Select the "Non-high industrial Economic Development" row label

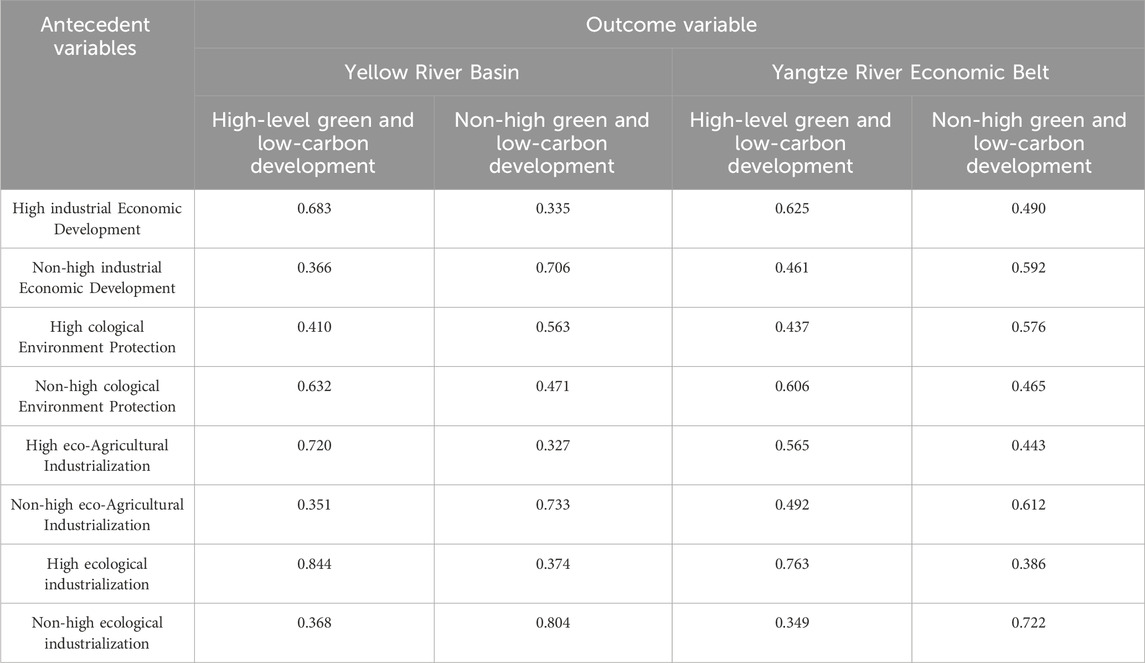[x=97, y=277]
